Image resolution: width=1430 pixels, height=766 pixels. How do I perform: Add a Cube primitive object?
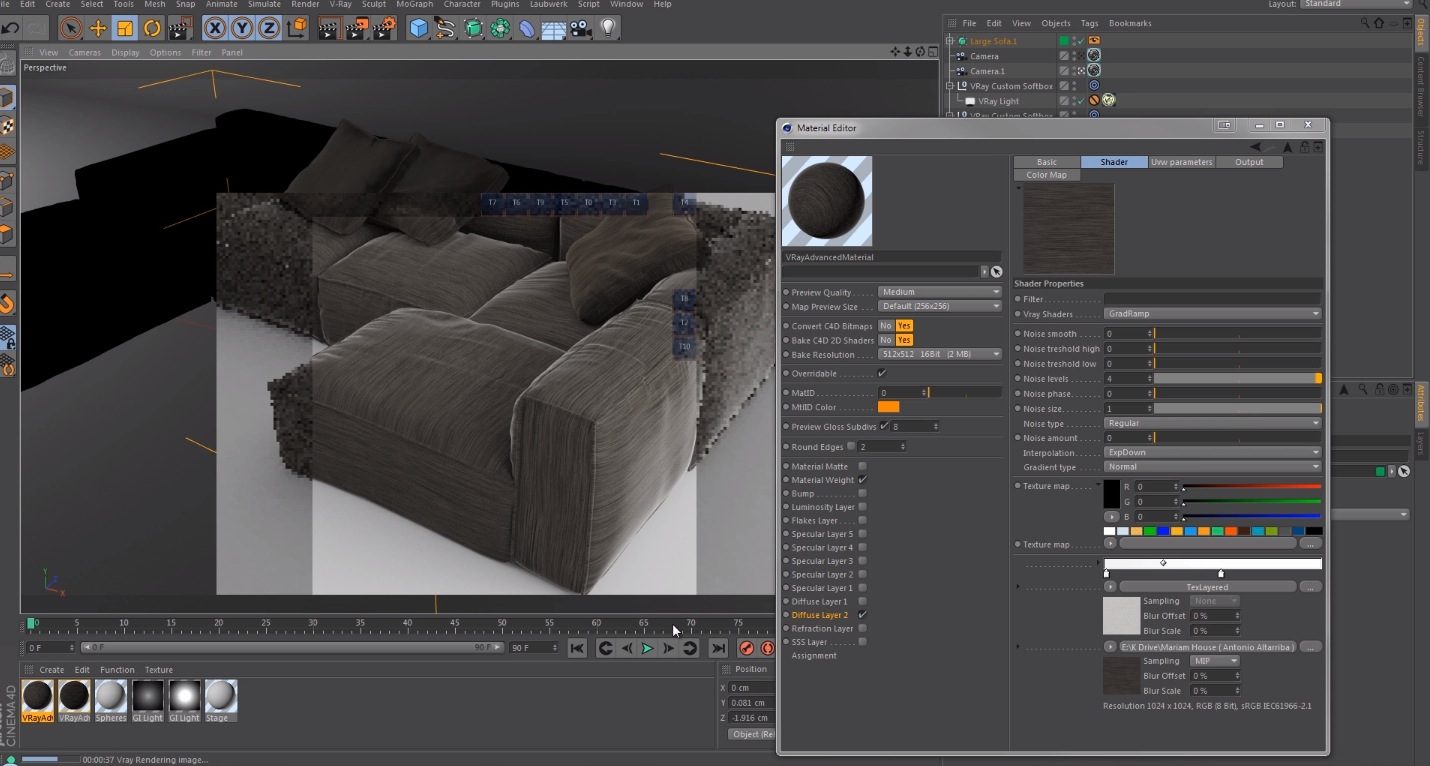coord(419,29)
